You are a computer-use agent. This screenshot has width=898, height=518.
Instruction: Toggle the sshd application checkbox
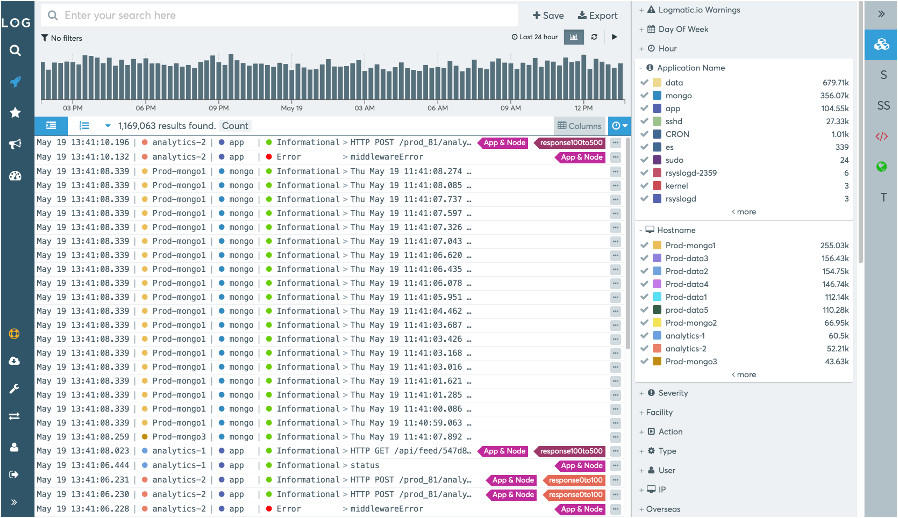click(644, 121)
